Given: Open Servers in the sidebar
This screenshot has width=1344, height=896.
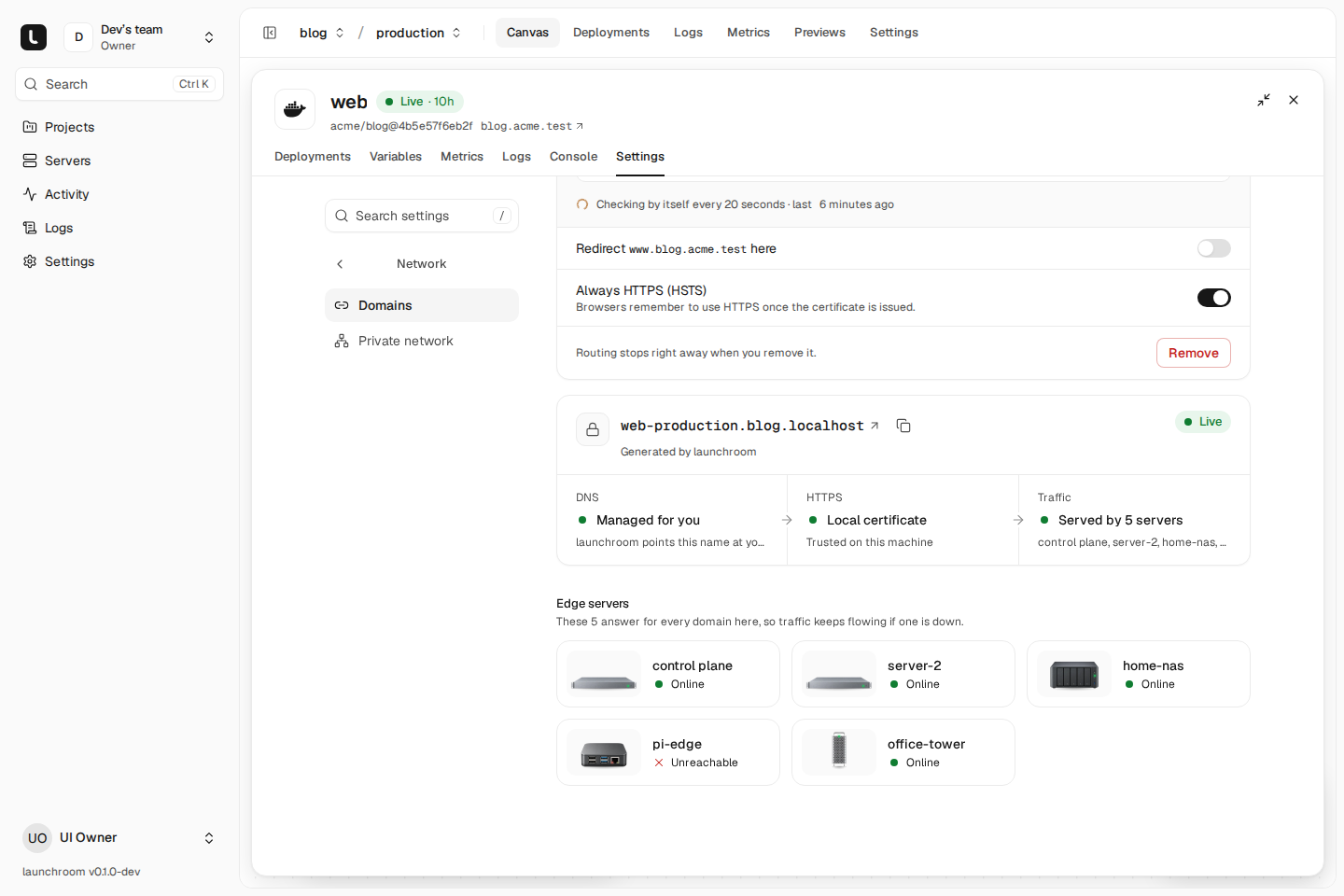Looking at the screenshot, I should point(119,161).
